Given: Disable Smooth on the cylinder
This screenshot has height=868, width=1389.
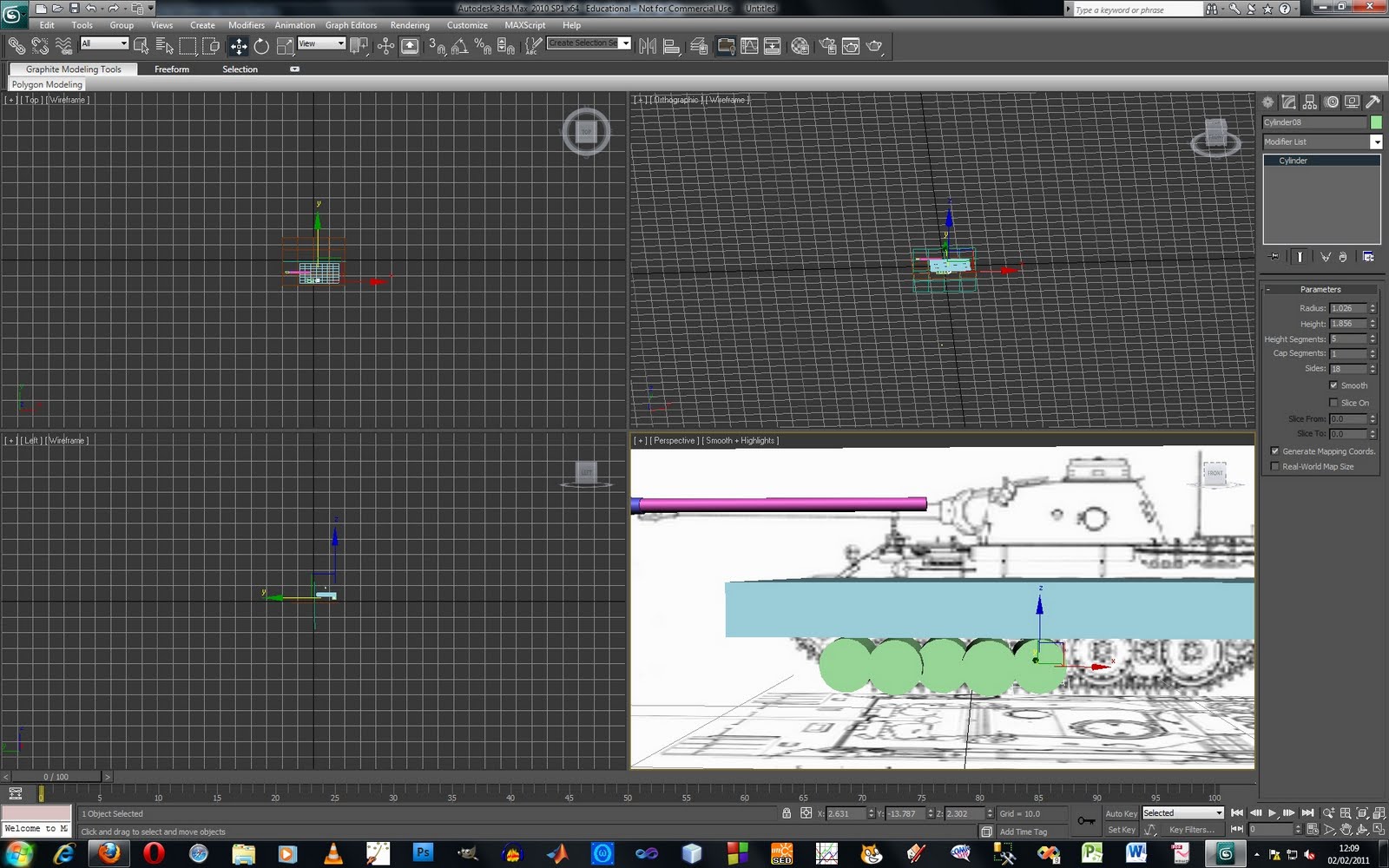Looking at the screenshot, I should point(1333,385).
